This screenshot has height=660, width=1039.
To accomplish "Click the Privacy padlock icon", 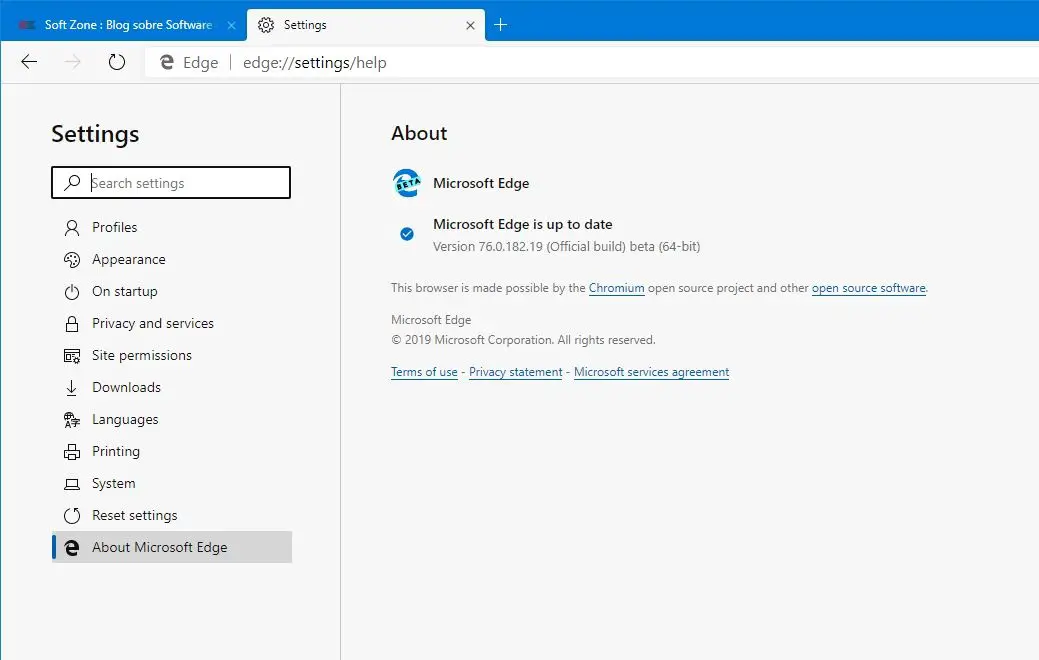I will click(x=72, y=323).
